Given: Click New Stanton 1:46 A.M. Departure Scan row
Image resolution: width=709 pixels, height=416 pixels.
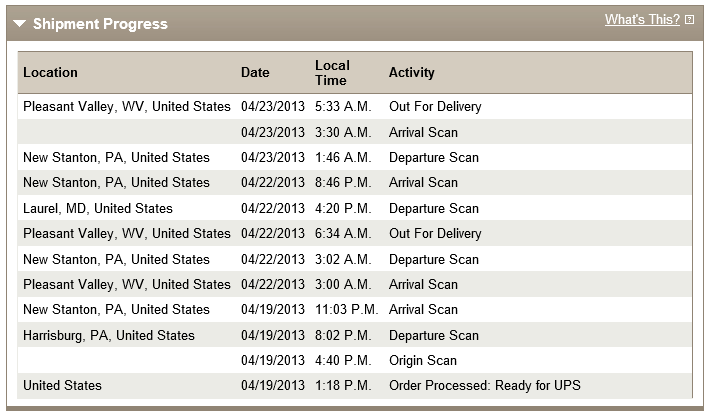Looking at the screenshot, I should pos(355,157).
